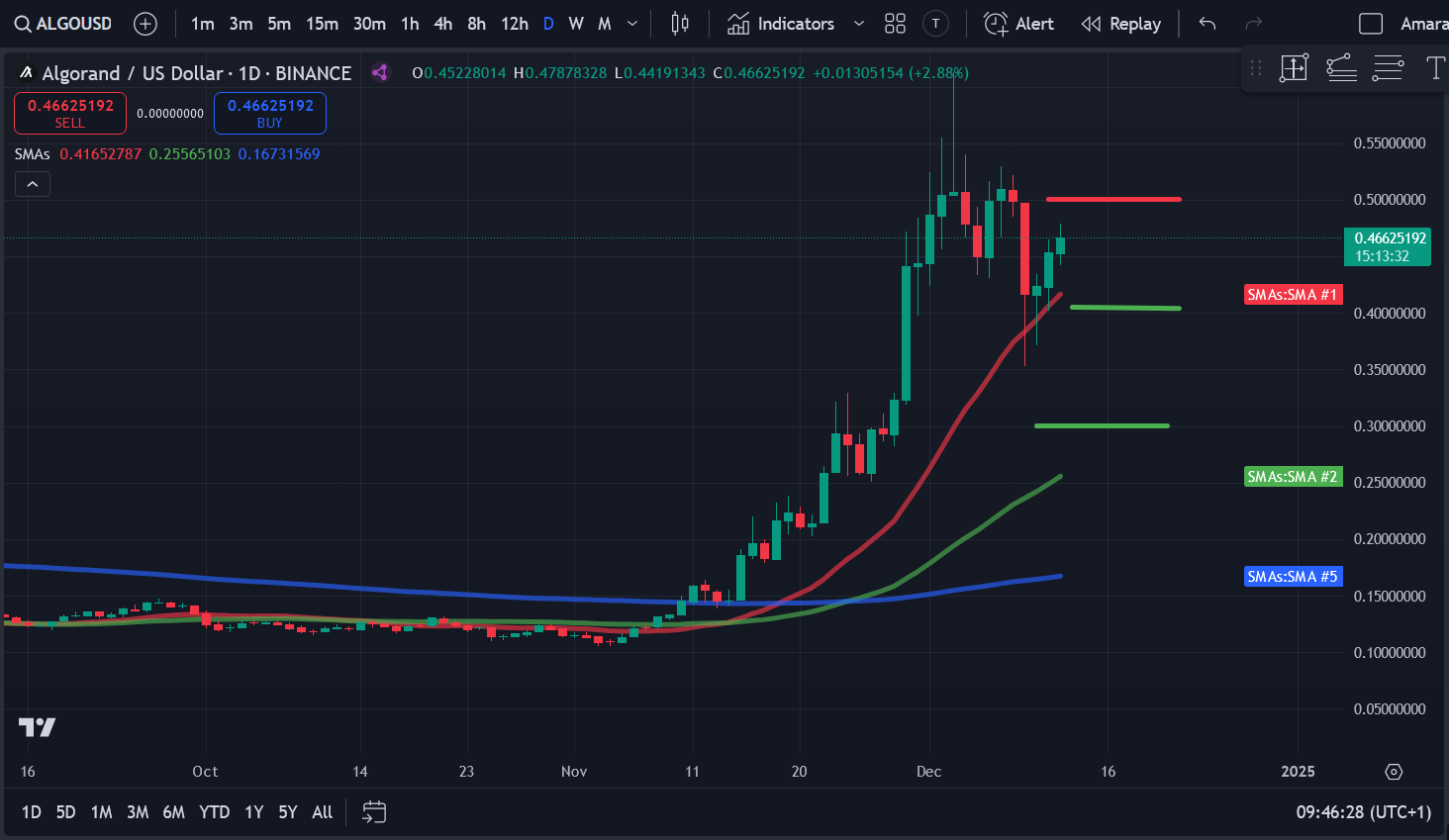Click the current price label 0.46625192 on axis
This screenshot has width=1449, height=840.
pos(1388,246)
